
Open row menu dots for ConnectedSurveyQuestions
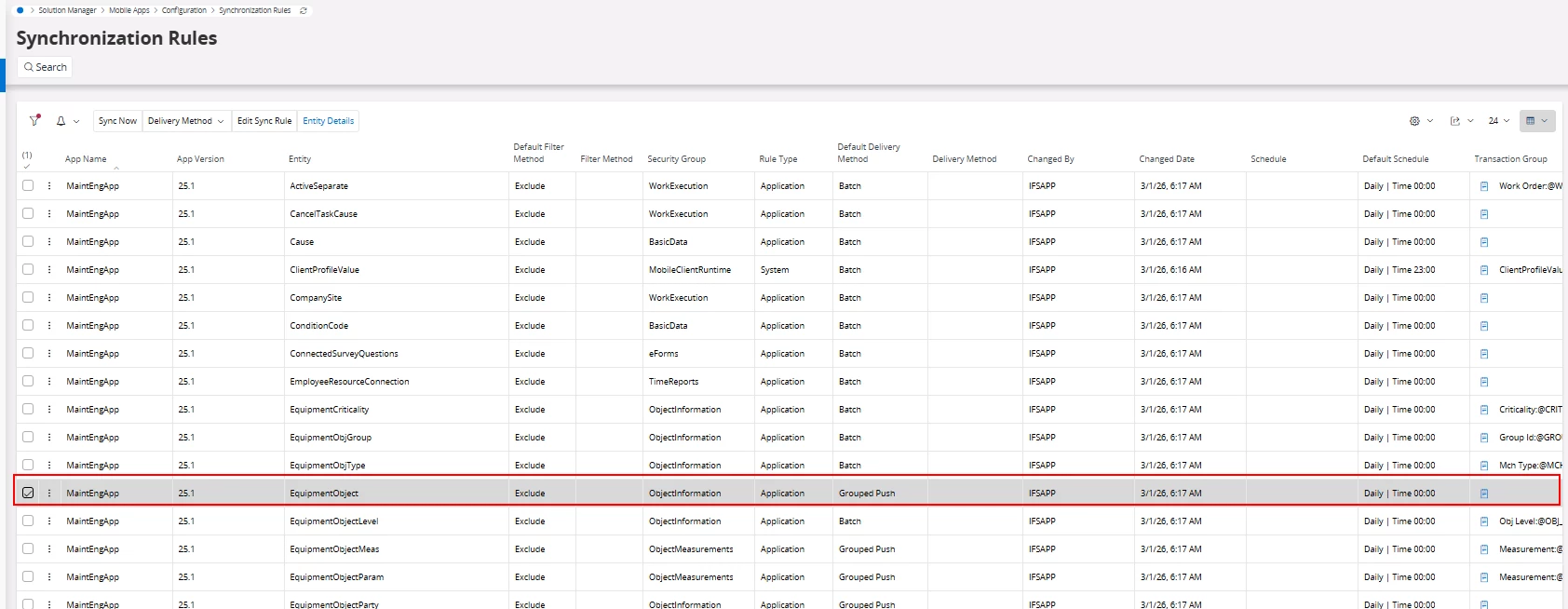tap(49, 354)
